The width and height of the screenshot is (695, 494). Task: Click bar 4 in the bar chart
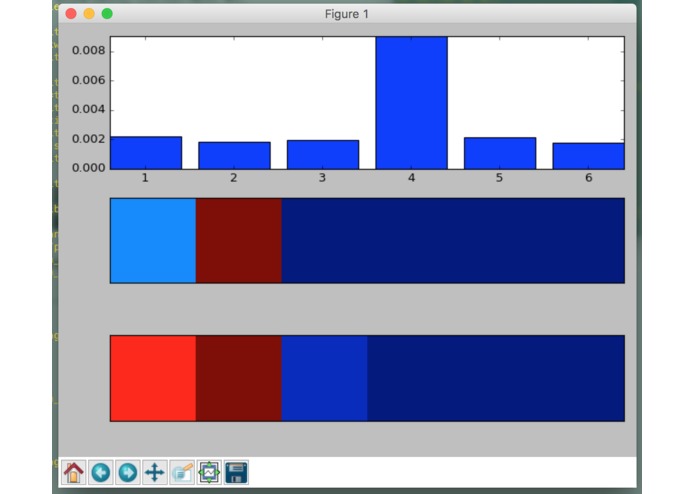point(411,103)
